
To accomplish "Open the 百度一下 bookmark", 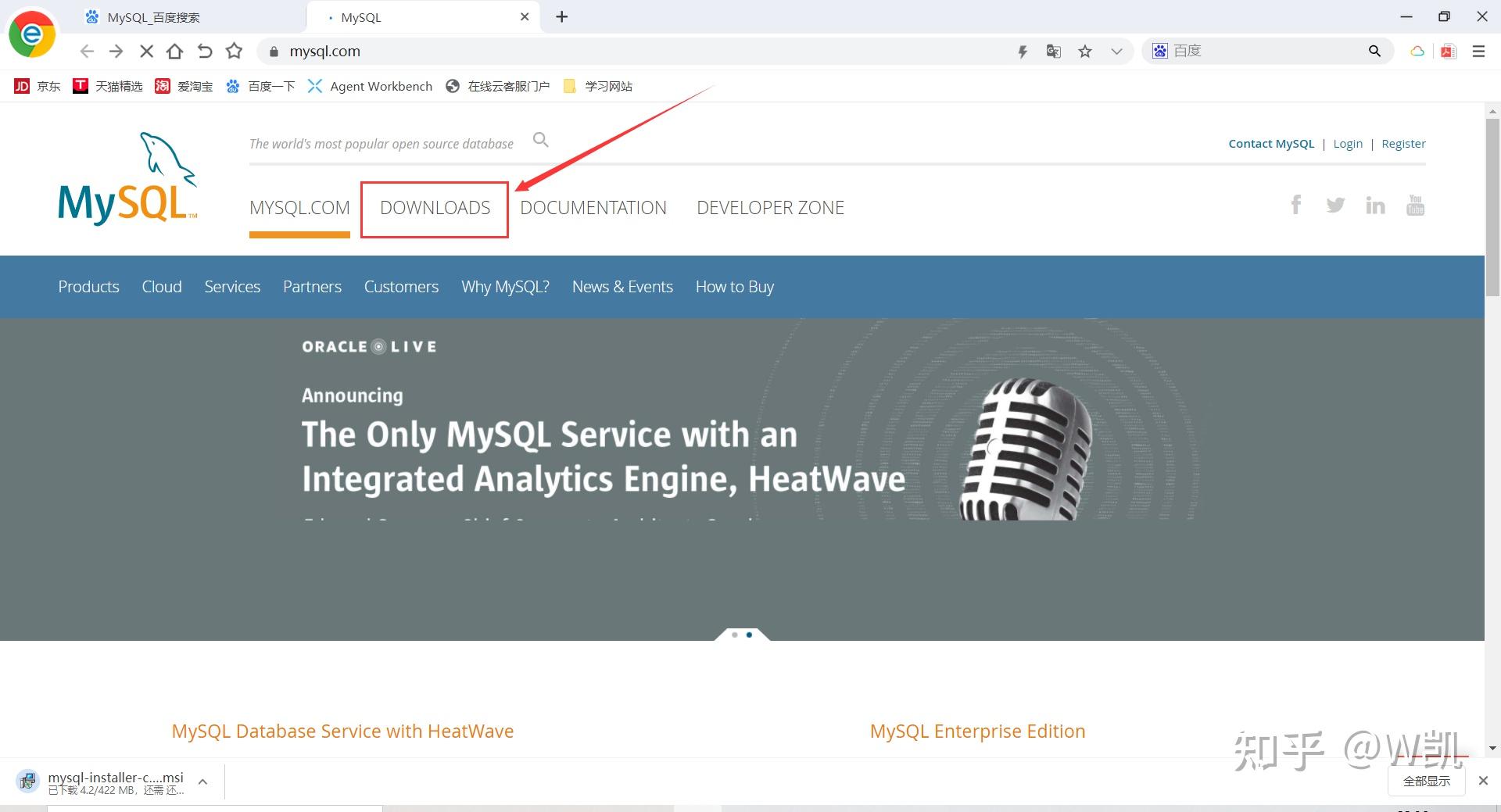I will pos(260,86).
